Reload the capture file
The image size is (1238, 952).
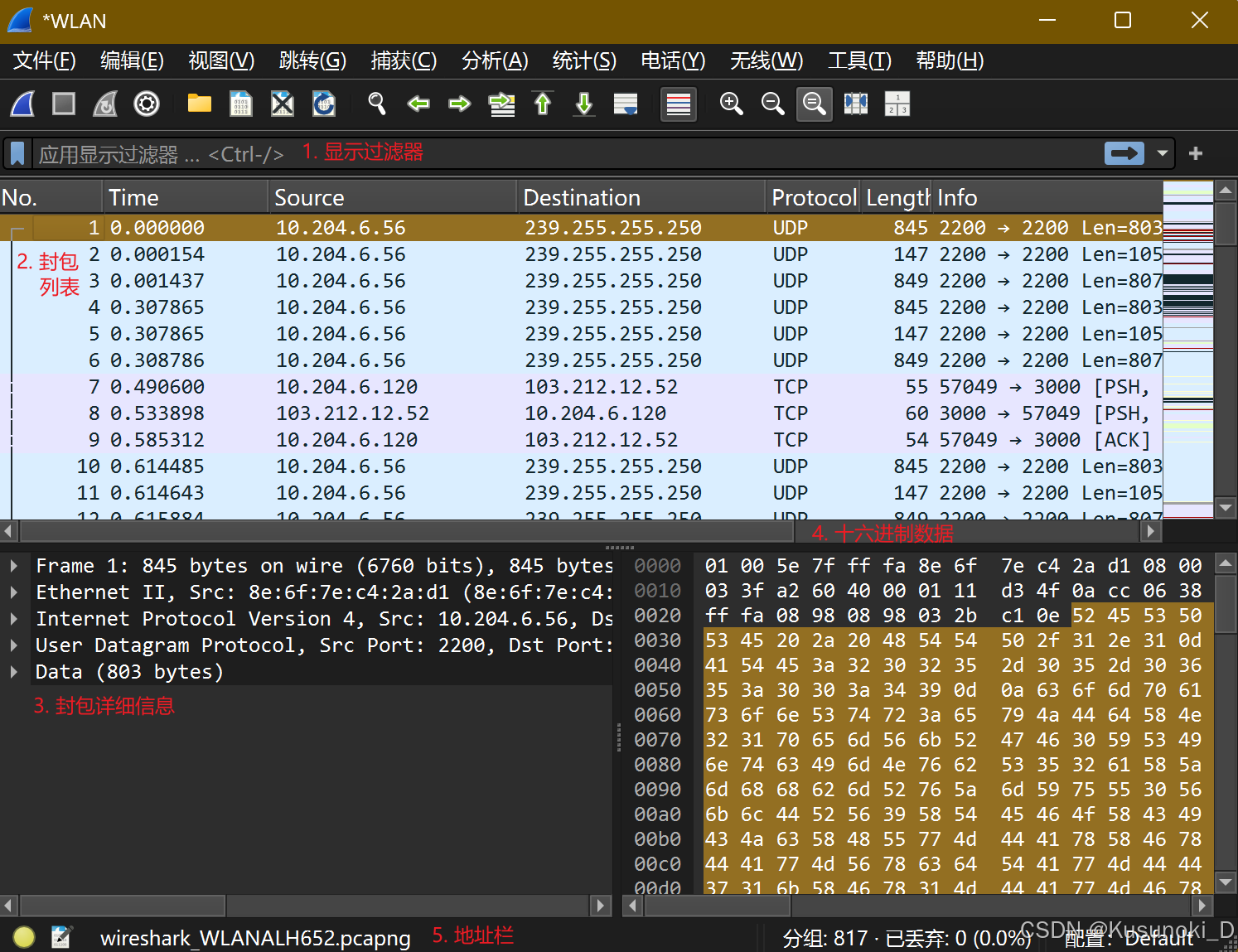pyautogui.click(x=323, y=104)
